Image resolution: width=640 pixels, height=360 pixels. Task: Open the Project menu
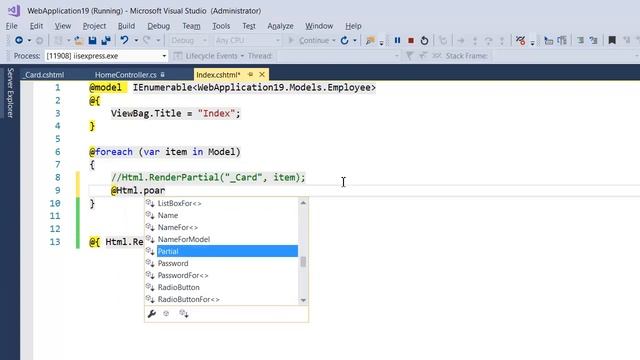(x=94, y=26)
